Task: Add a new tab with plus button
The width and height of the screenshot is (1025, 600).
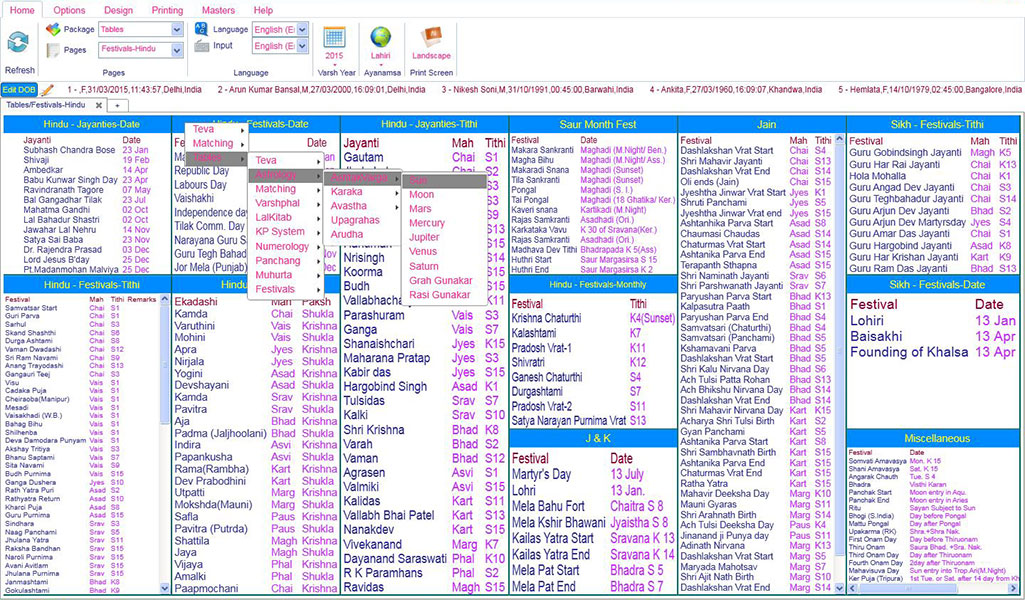Action: (x=116, y=105)
